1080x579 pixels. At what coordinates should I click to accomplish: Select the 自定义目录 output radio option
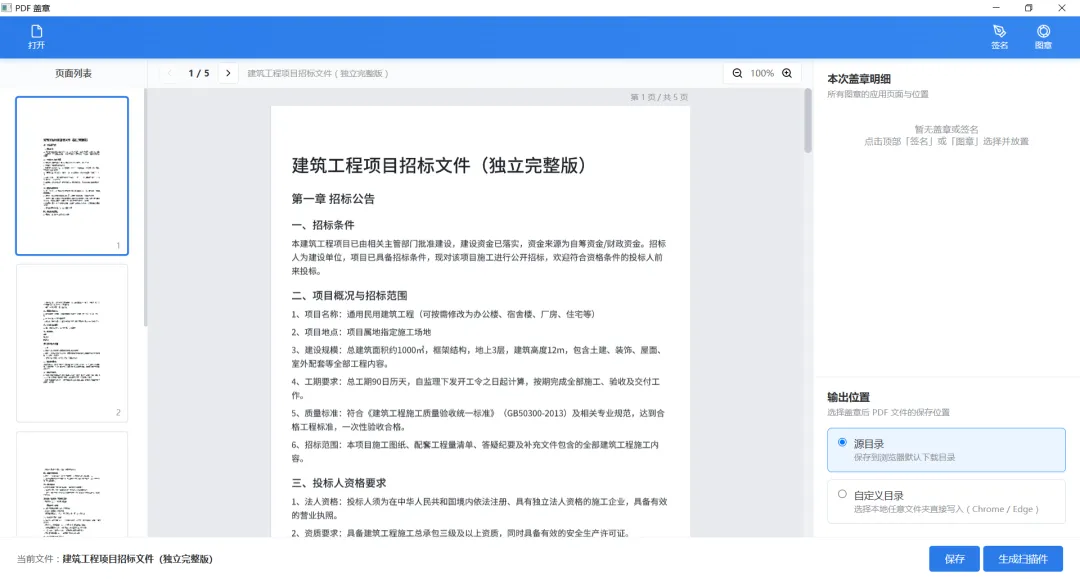pyautogui.click(x=946, y=501)
